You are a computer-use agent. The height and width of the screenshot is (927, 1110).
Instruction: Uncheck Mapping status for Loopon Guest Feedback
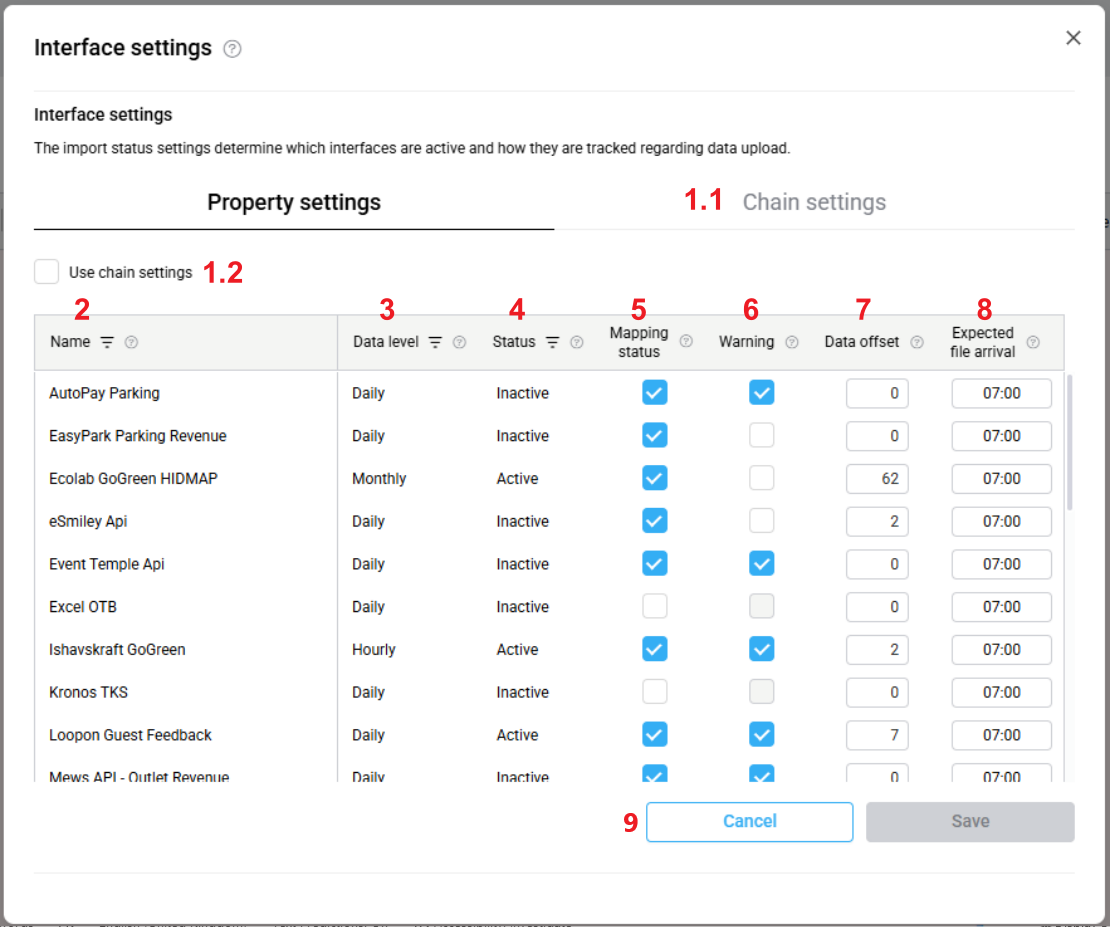click(655, 734)
